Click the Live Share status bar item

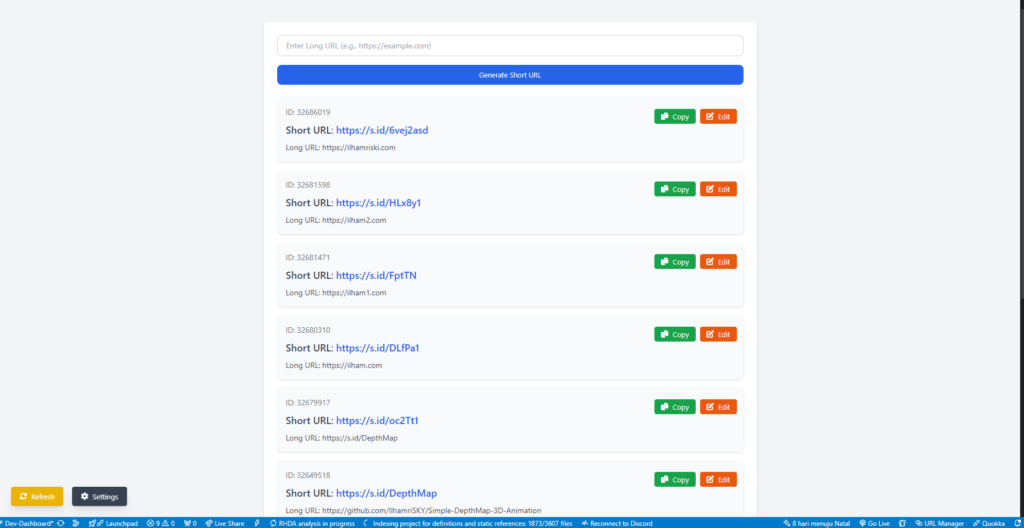[x=225, y=523]
